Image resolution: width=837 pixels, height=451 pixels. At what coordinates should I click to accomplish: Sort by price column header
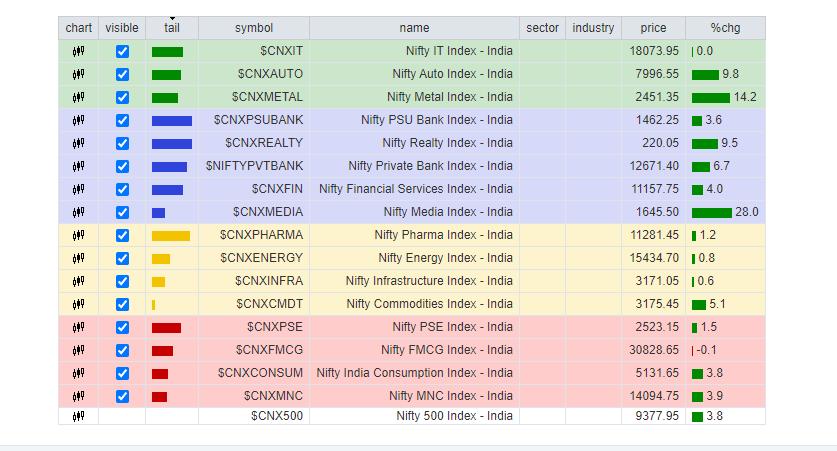click(x=653, y=28)
